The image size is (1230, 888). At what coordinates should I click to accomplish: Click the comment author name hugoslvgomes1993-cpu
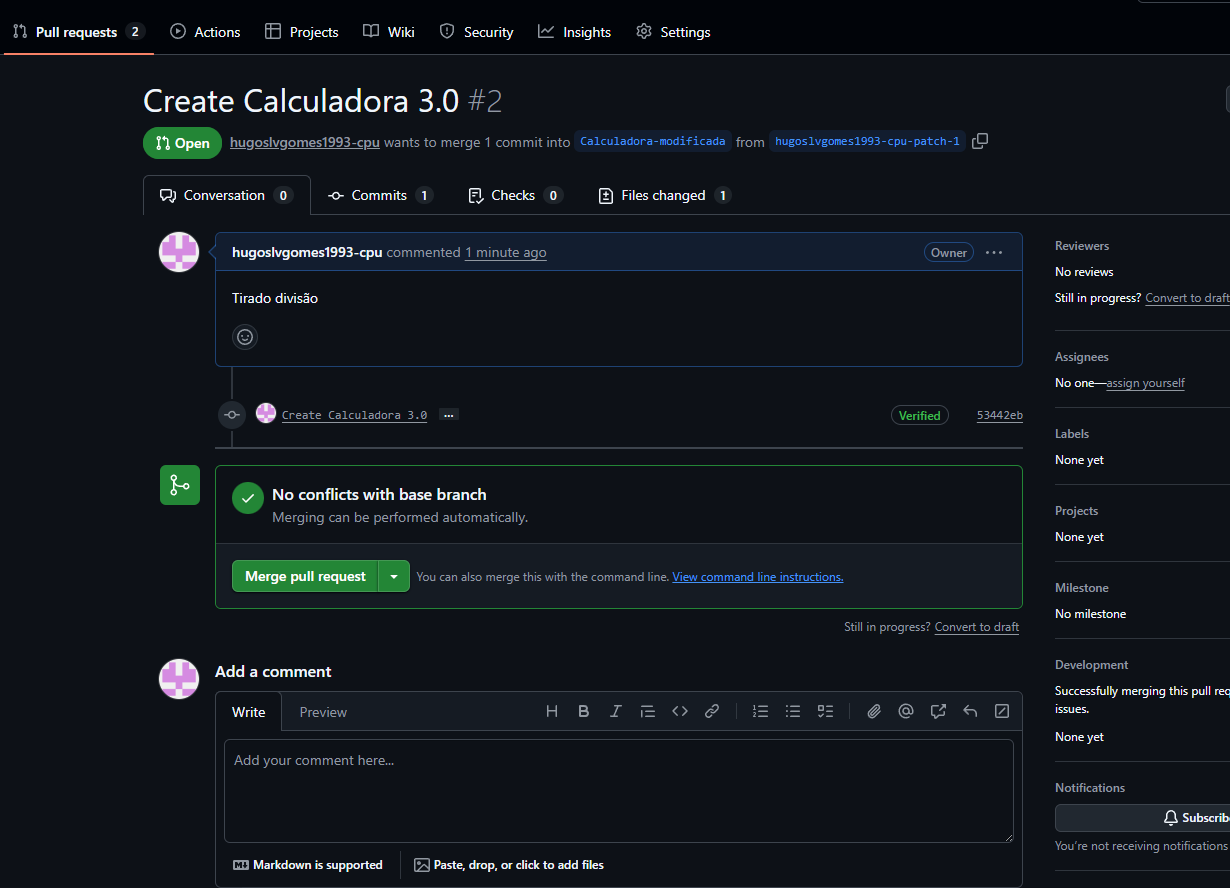[x=307, y=252]
